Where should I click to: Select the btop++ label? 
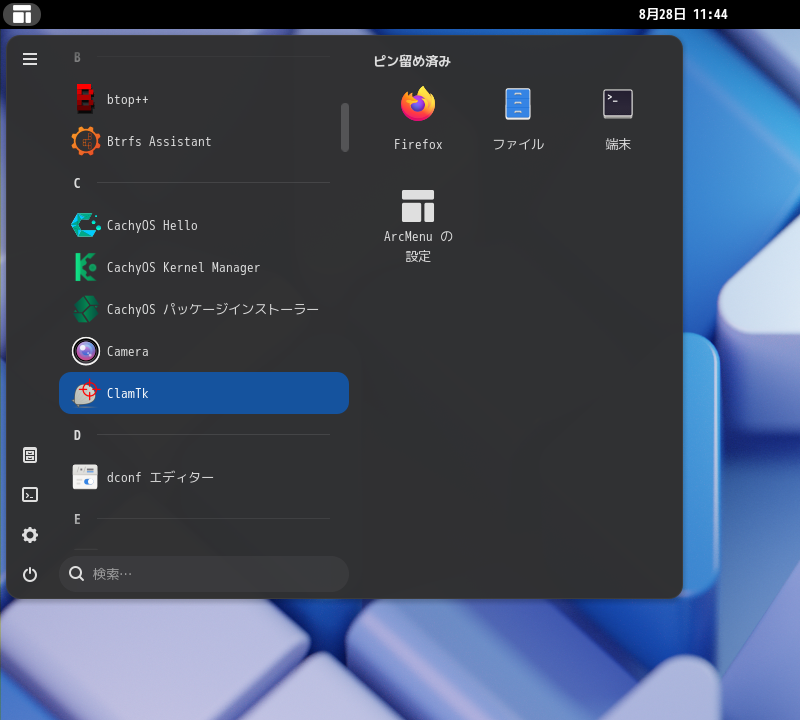coord(128,100)
